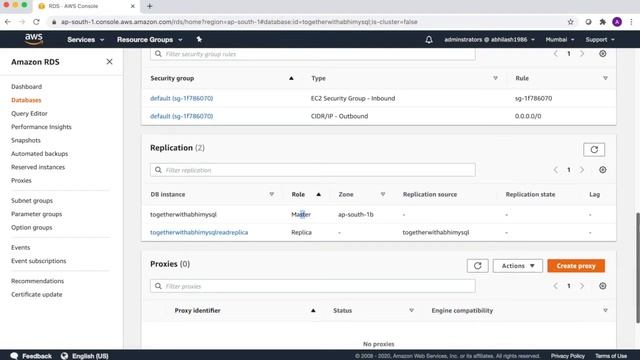Open the Support dropdown
640x360 pixels.
click(x=600, y=40)
